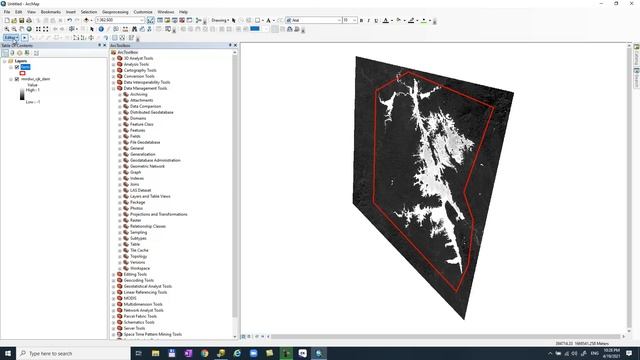Collapse Data Management Tools toolbox
This screenshot has width=640, height=360.
(113, 89)
